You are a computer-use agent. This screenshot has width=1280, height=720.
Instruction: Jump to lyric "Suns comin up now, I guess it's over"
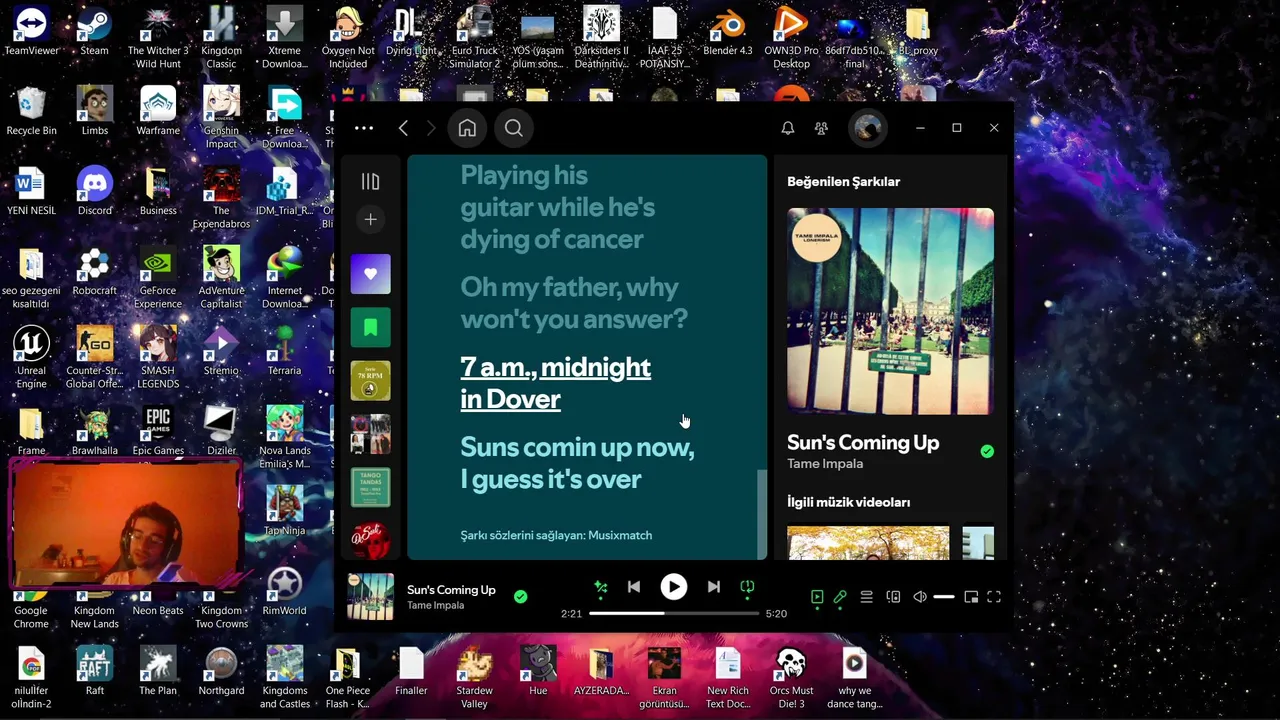(x=577, y=463)
